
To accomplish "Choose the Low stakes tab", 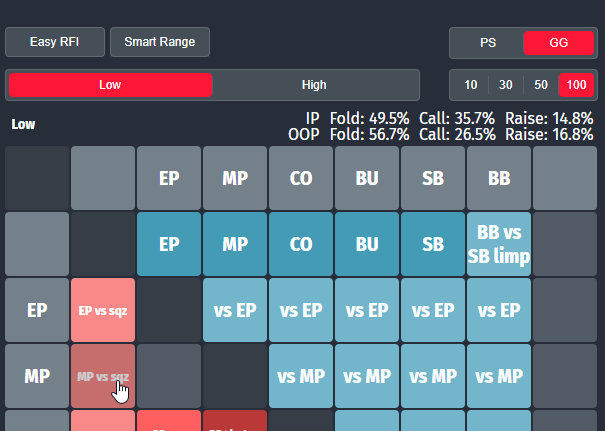I will (x=110, y=85).
